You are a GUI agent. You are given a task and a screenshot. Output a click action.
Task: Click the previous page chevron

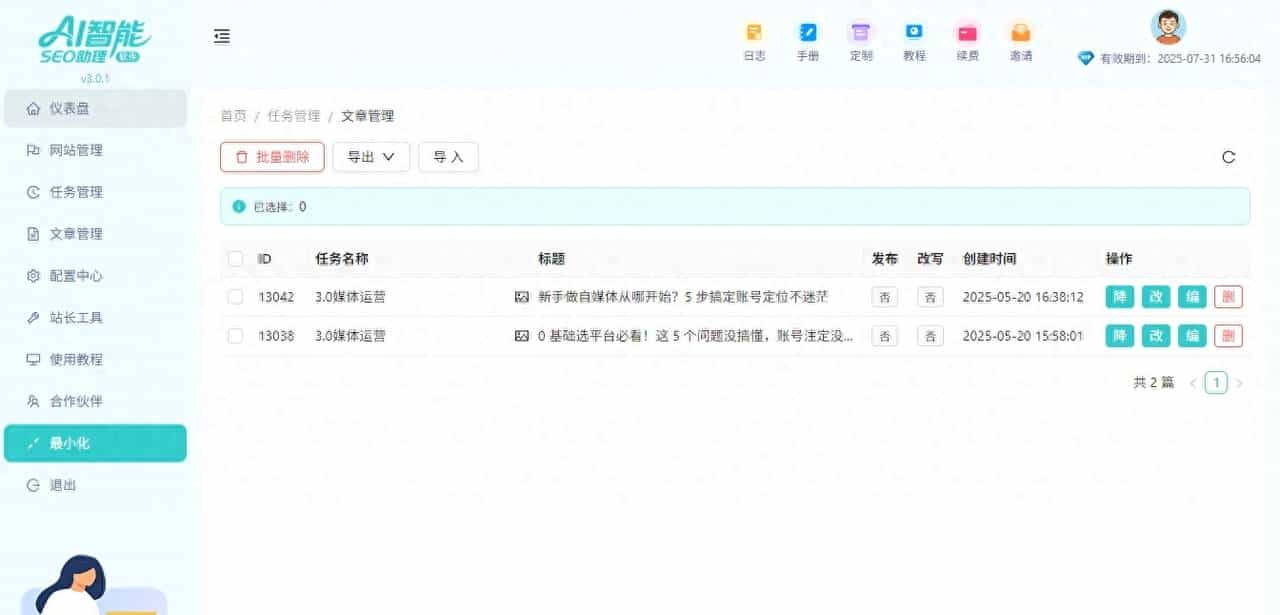coord(1193,382)
